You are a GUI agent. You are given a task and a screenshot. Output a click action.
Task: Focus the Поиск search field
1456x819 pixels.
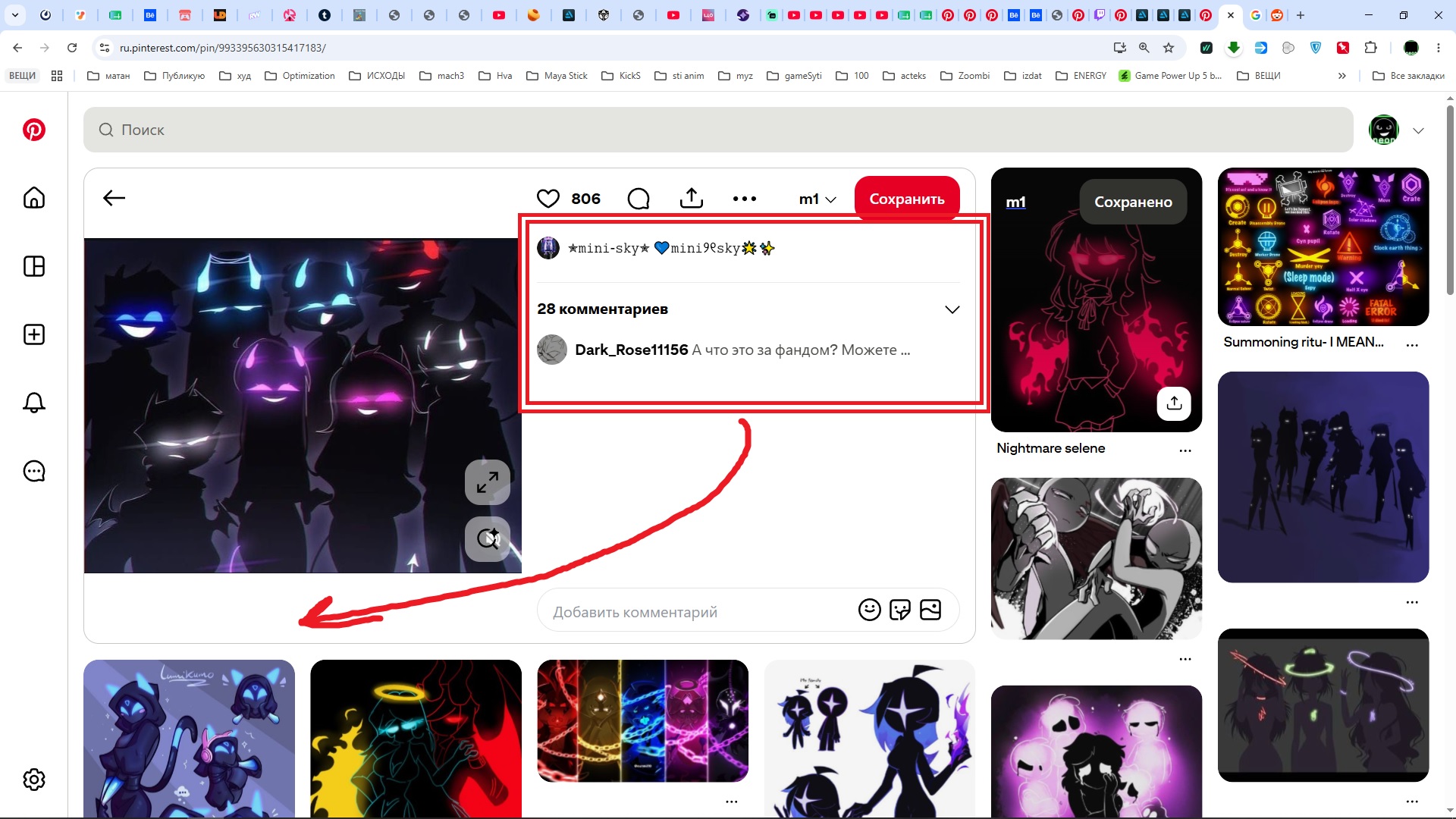tap(718, 130)
